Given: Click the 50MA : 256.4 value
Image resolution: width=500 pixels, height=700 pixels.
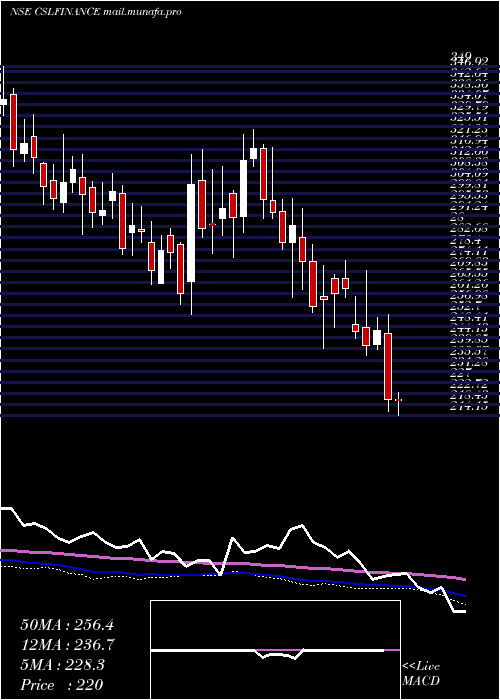Looking at the screenshot, I should pos(67,625).
